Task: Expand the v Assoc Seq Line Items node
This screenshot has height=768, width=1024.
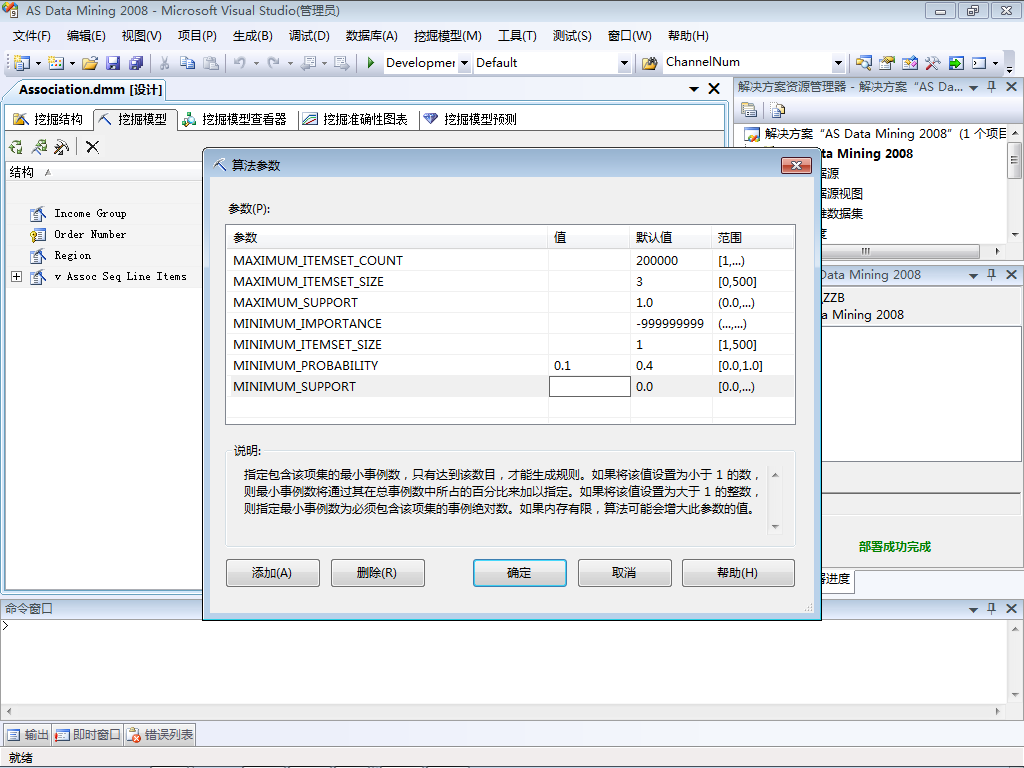Action: pyautogui.click(x=17, y=276)
